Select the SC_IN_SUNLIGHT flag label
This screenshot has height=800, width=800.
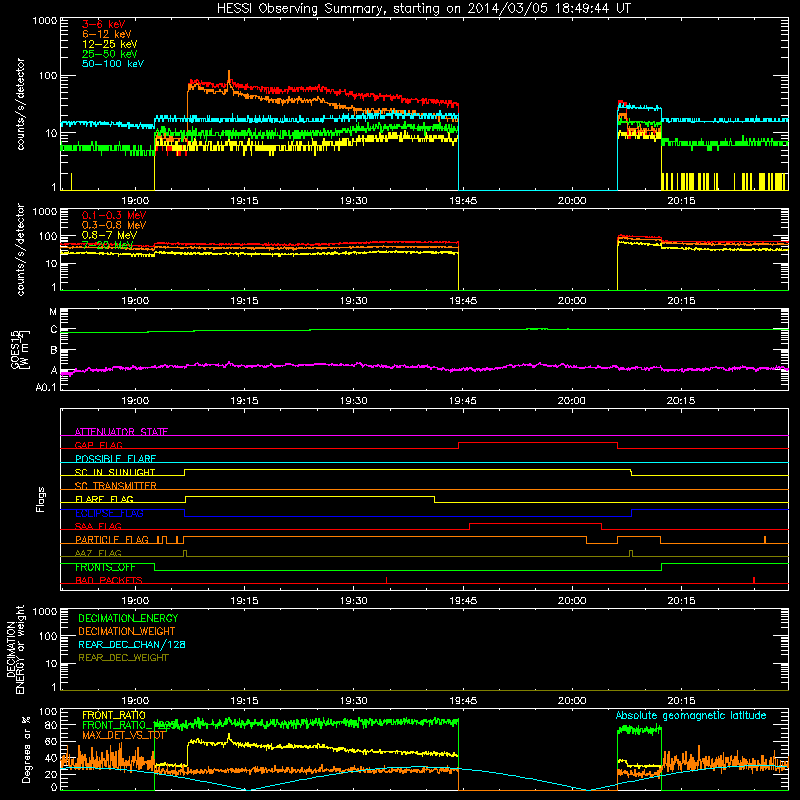(115, 472)
